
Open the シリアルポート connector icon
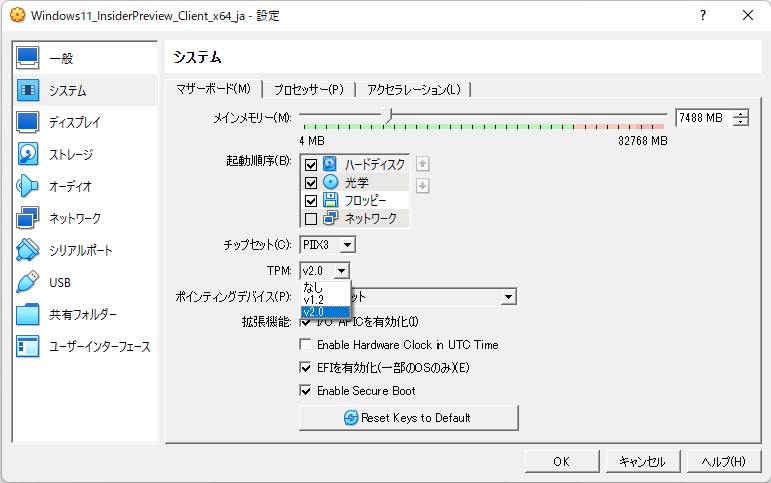[x=28, y=250]
